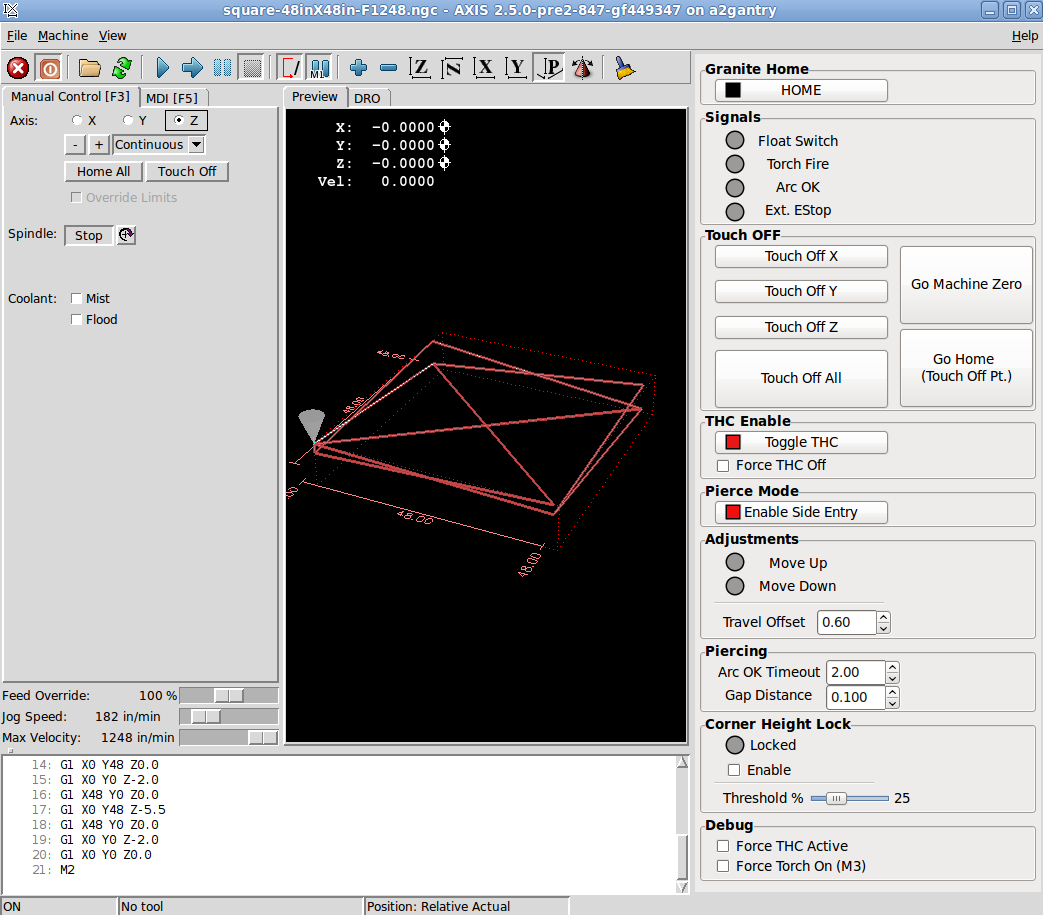Reload the current file with the green arrows icon
The height and width of the screenshot is (915, 1043).
[x=122, y=68]
